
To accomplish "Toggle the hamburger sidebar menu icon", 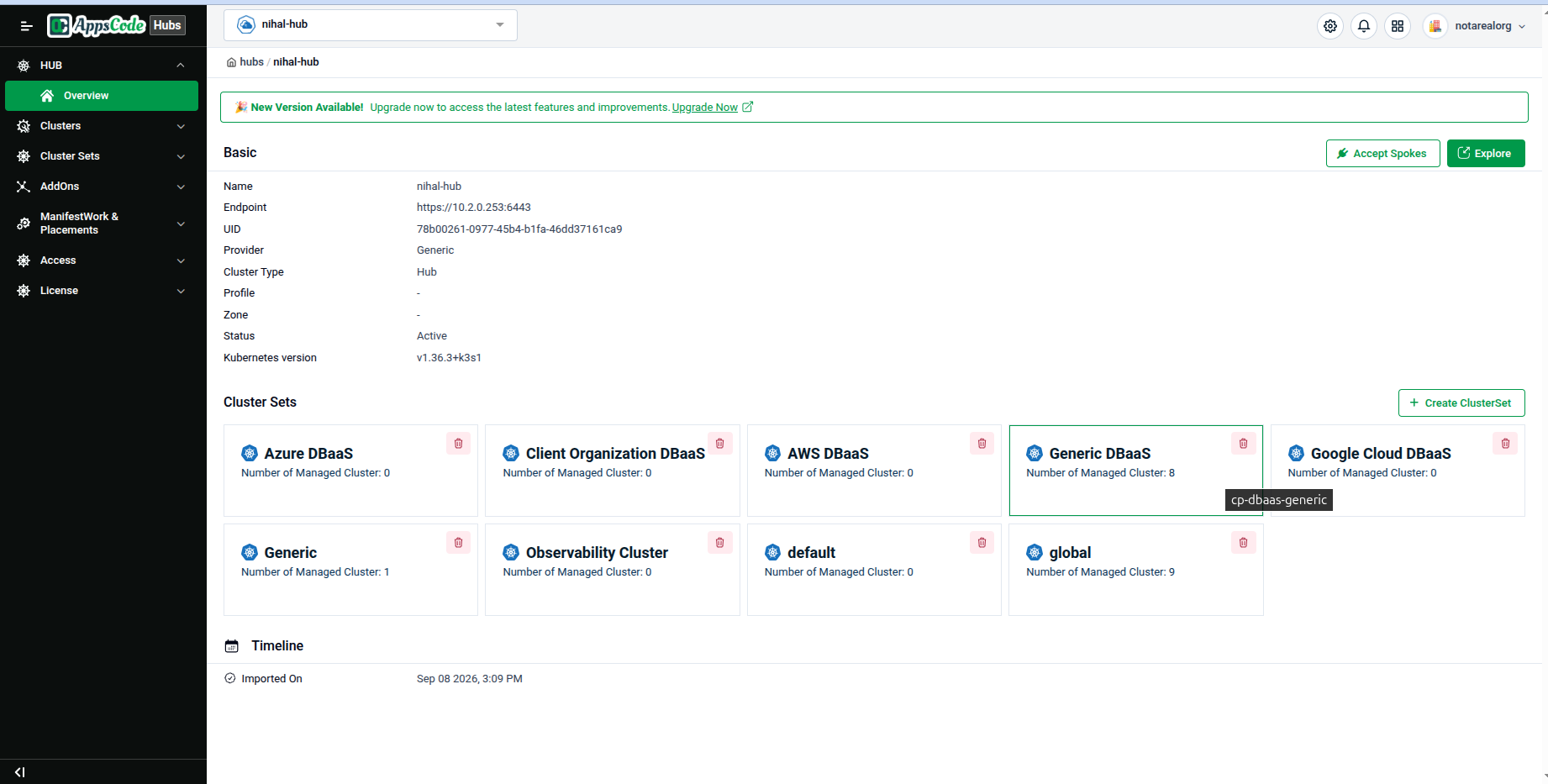I will tap(26, 26).
